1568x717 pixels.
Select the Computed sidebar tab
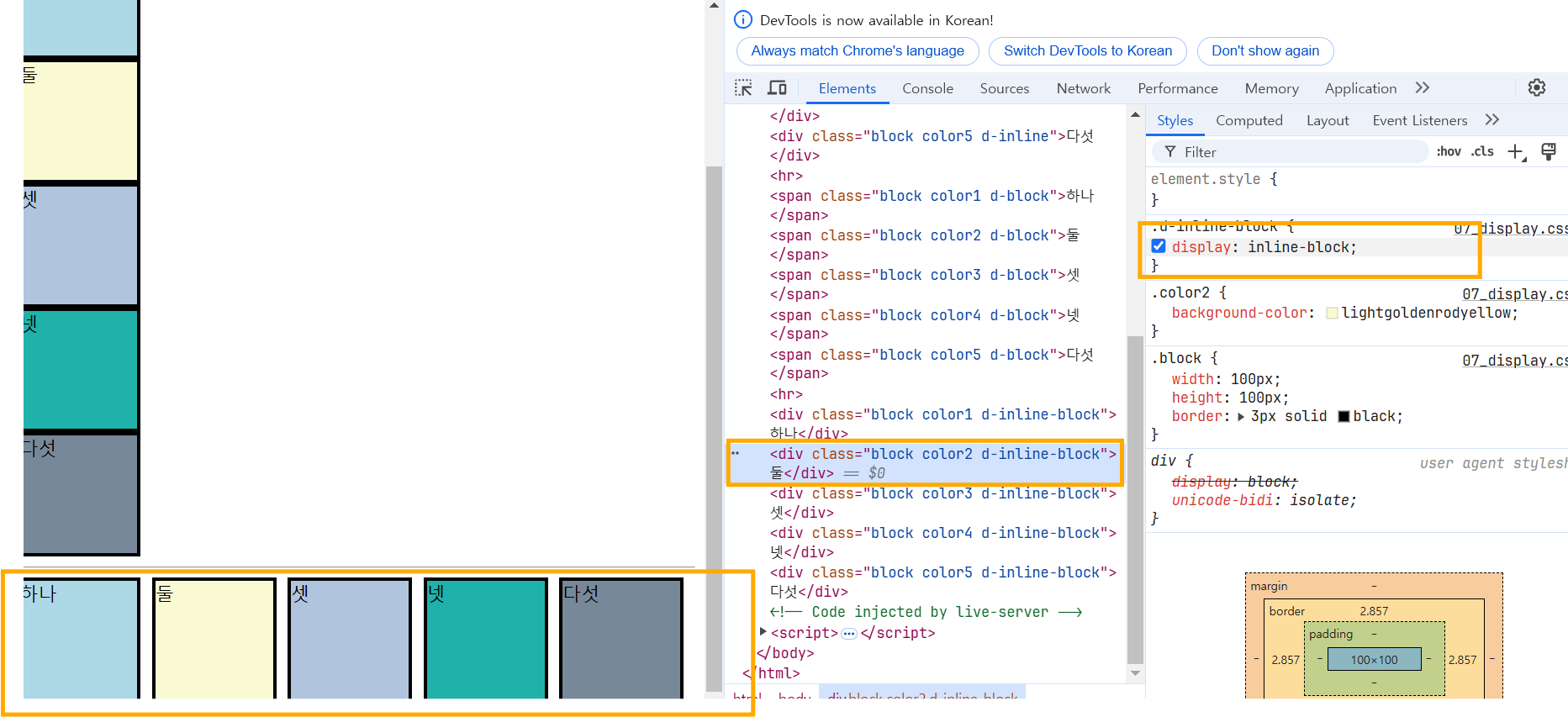point(1249,120)
